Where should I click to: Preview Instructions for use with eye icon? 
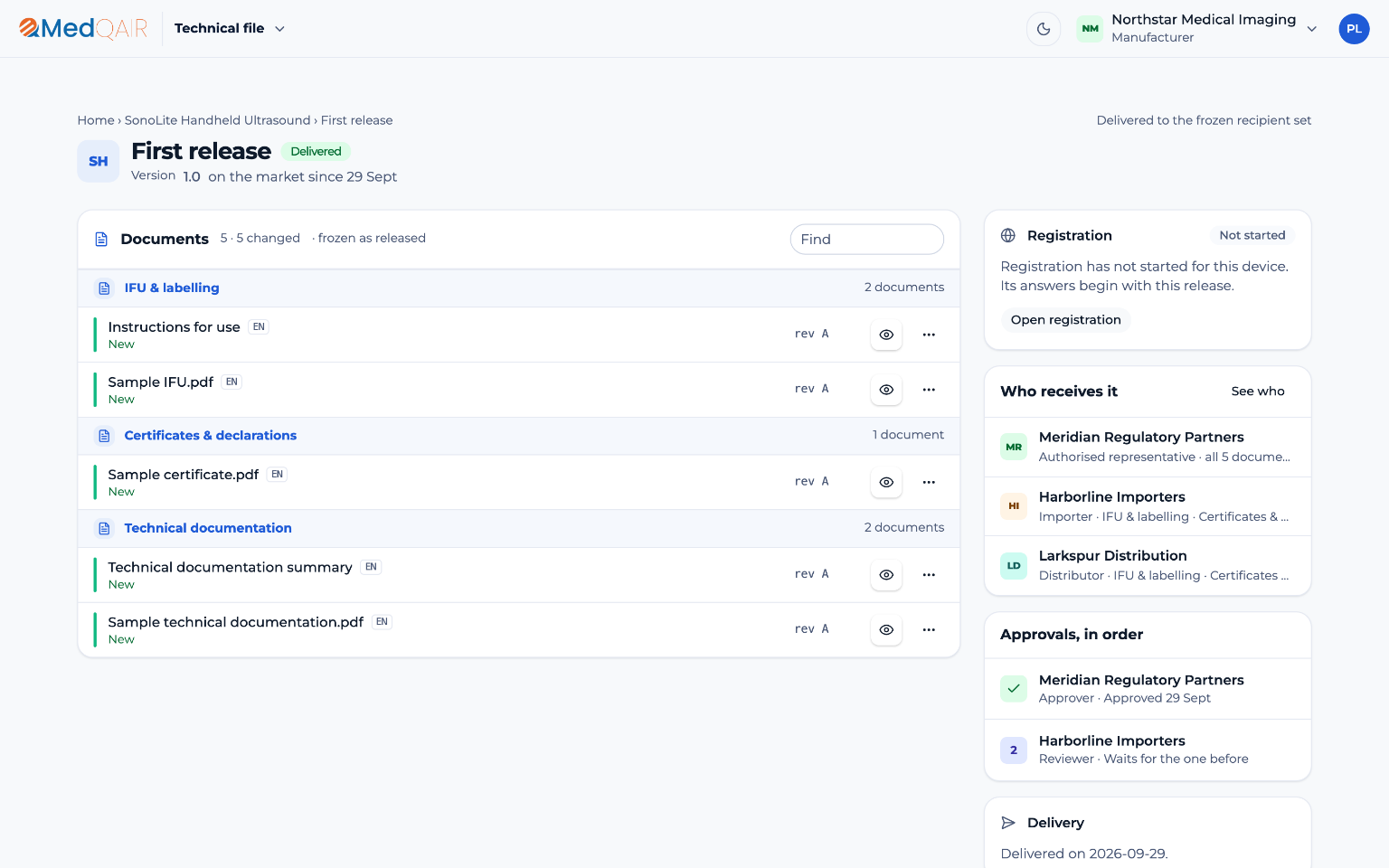point(886,335)
